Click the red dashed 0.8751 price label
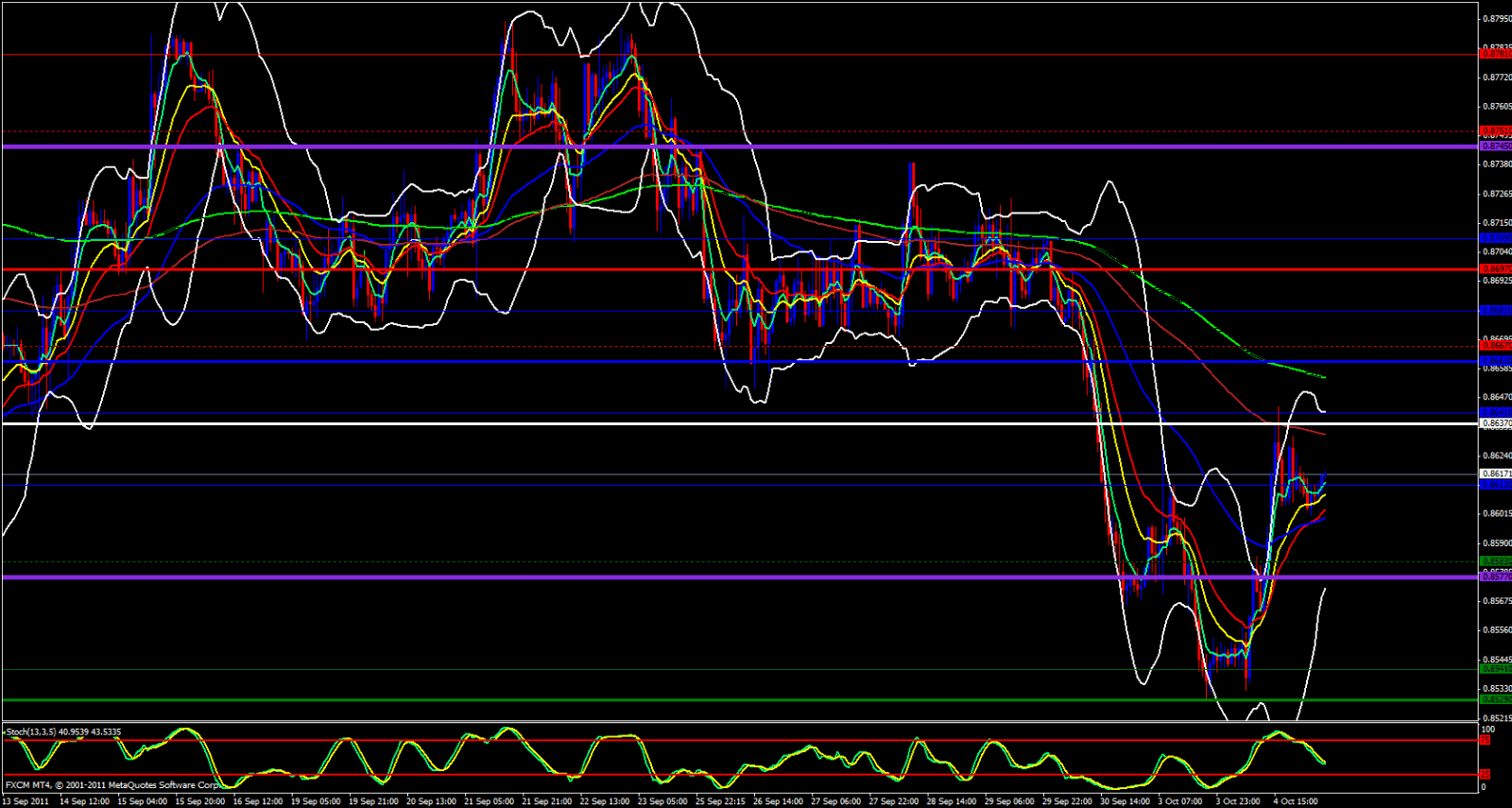 [1495, 130]
